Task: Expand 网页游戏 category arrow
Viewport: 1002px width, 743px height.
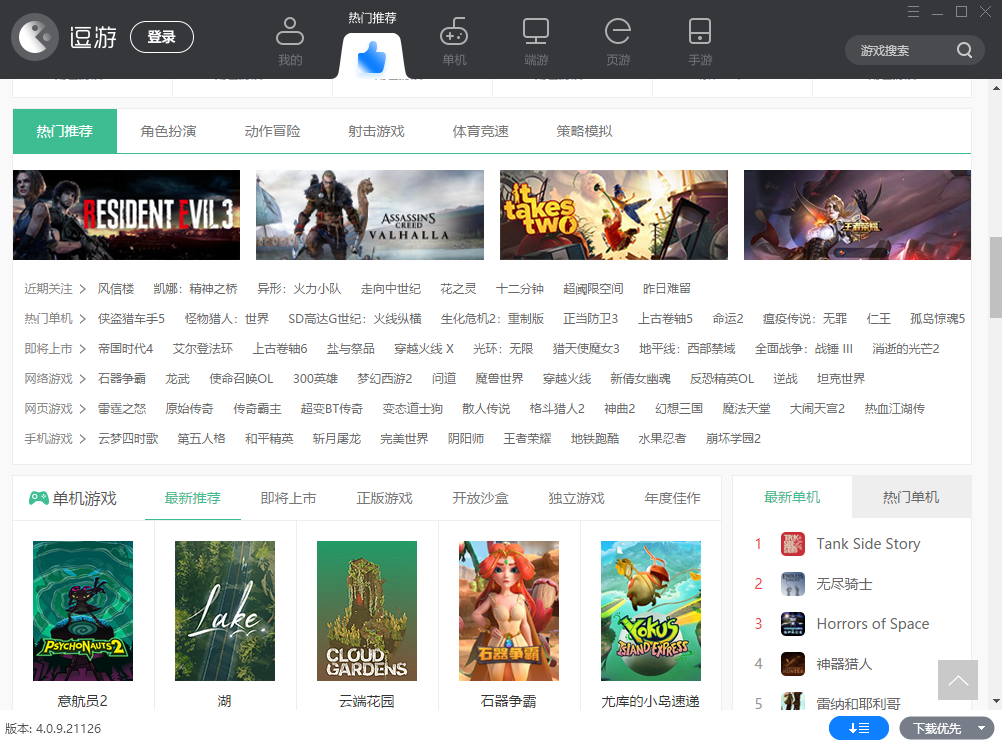Action: pos(82,409)
